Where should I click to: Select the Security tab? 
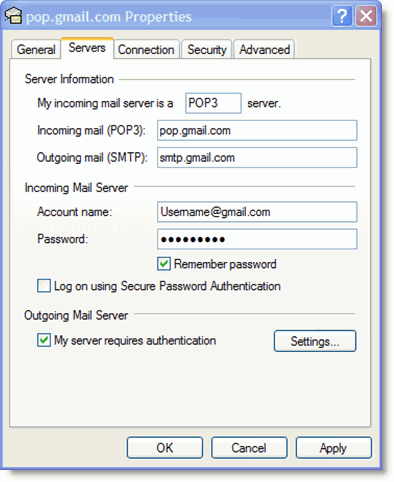click(207, 49)
